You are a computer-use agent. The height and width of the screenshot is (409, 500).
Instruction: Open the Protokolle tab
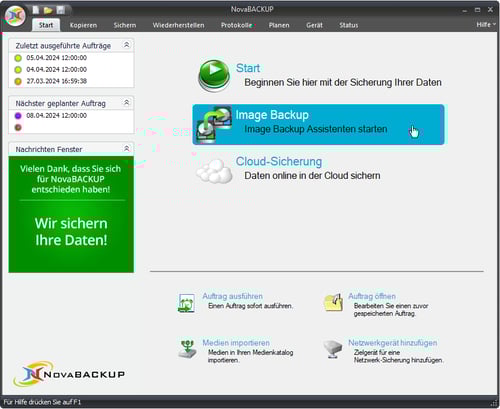(237, 25)
